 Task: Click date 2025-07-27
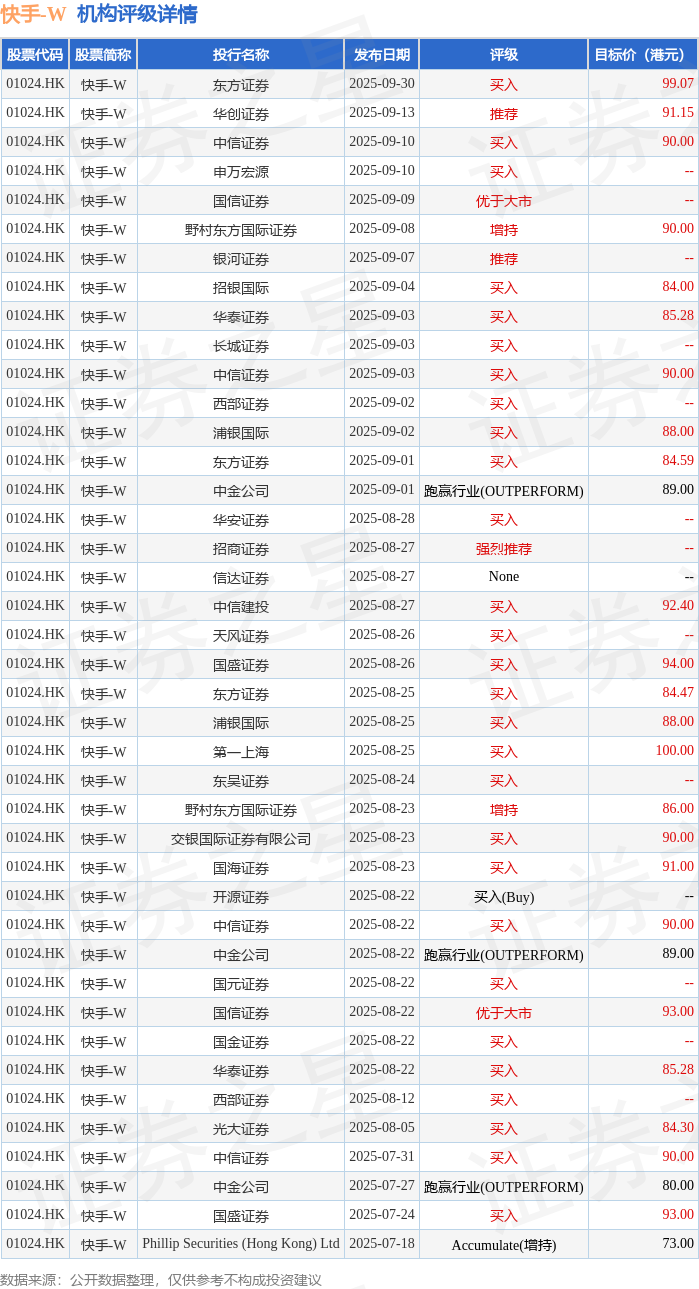382,1186
